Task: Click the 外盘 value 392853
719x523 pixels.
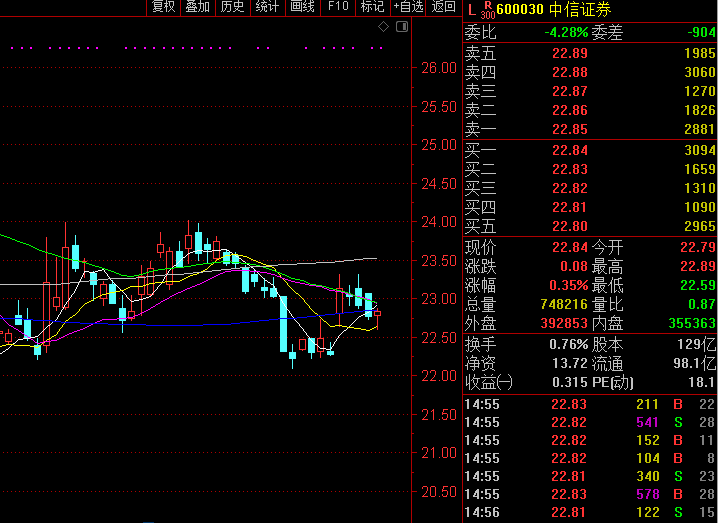Action: point(564,324)
